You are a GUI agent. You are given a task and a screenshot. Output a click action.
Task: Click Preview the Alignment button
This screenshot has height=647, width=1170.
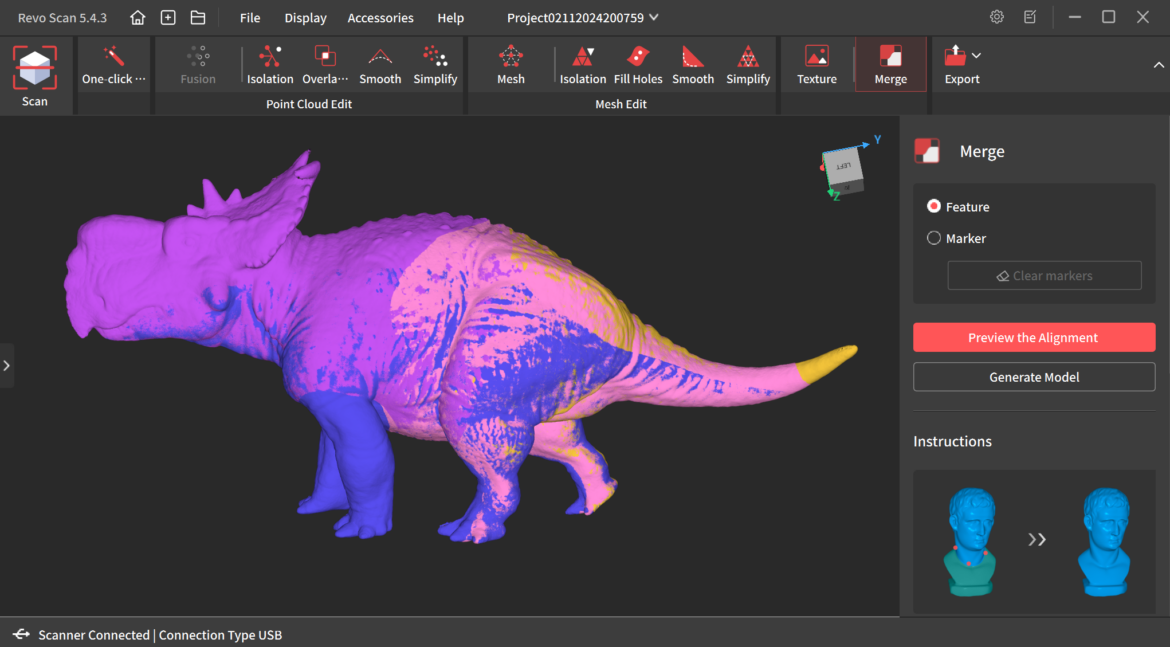click(x=1033, y=337)
